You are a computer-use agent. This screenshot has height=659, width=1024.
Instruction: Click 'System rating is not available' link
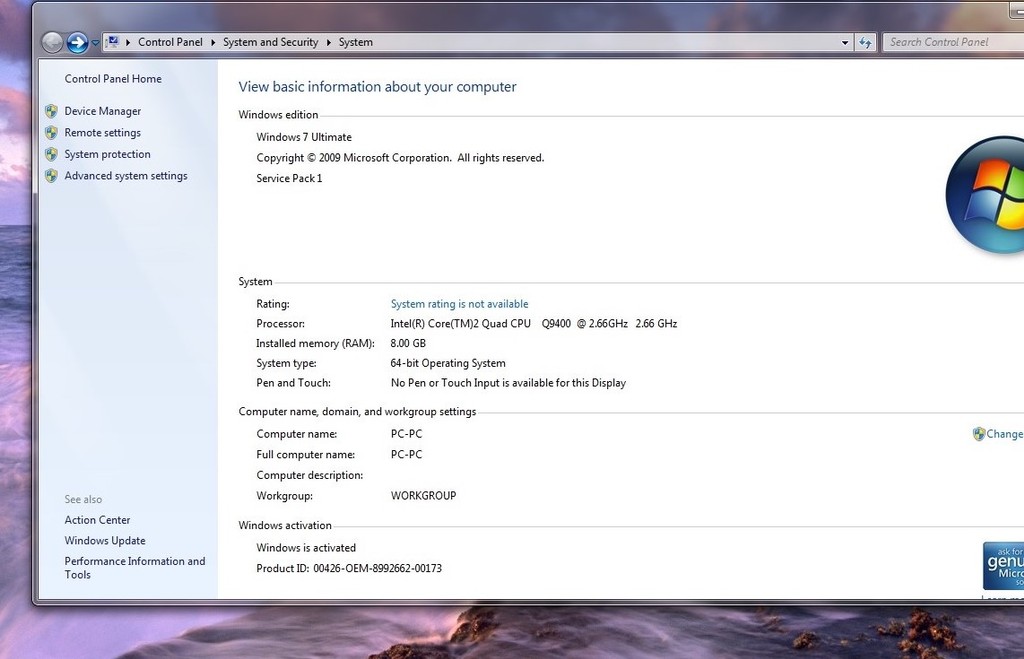459,304
